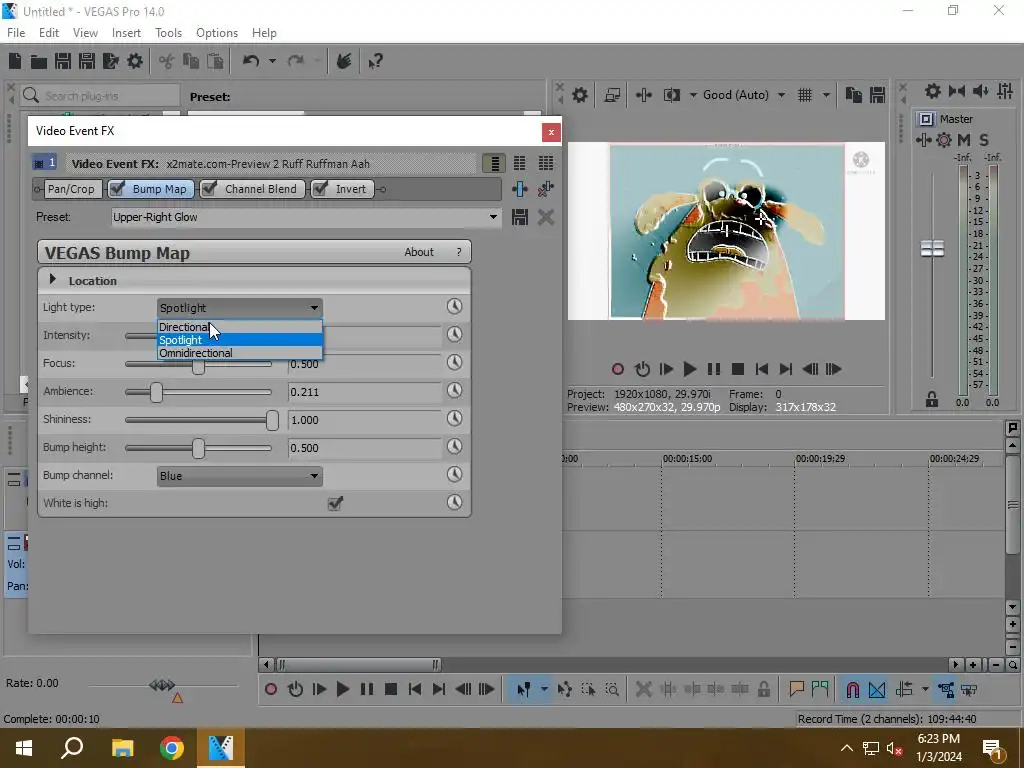
Task: Save preset disk icon next to Upper-Right Glow
Action: 520,217
